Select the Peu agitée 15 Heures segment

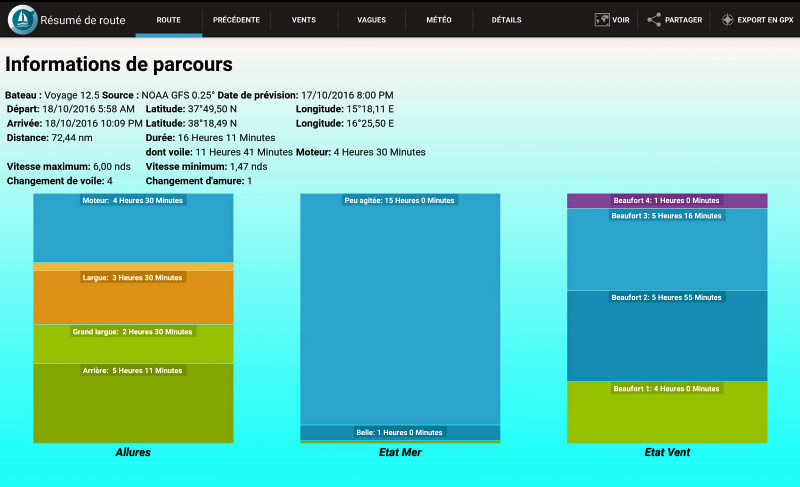point(400,309)
